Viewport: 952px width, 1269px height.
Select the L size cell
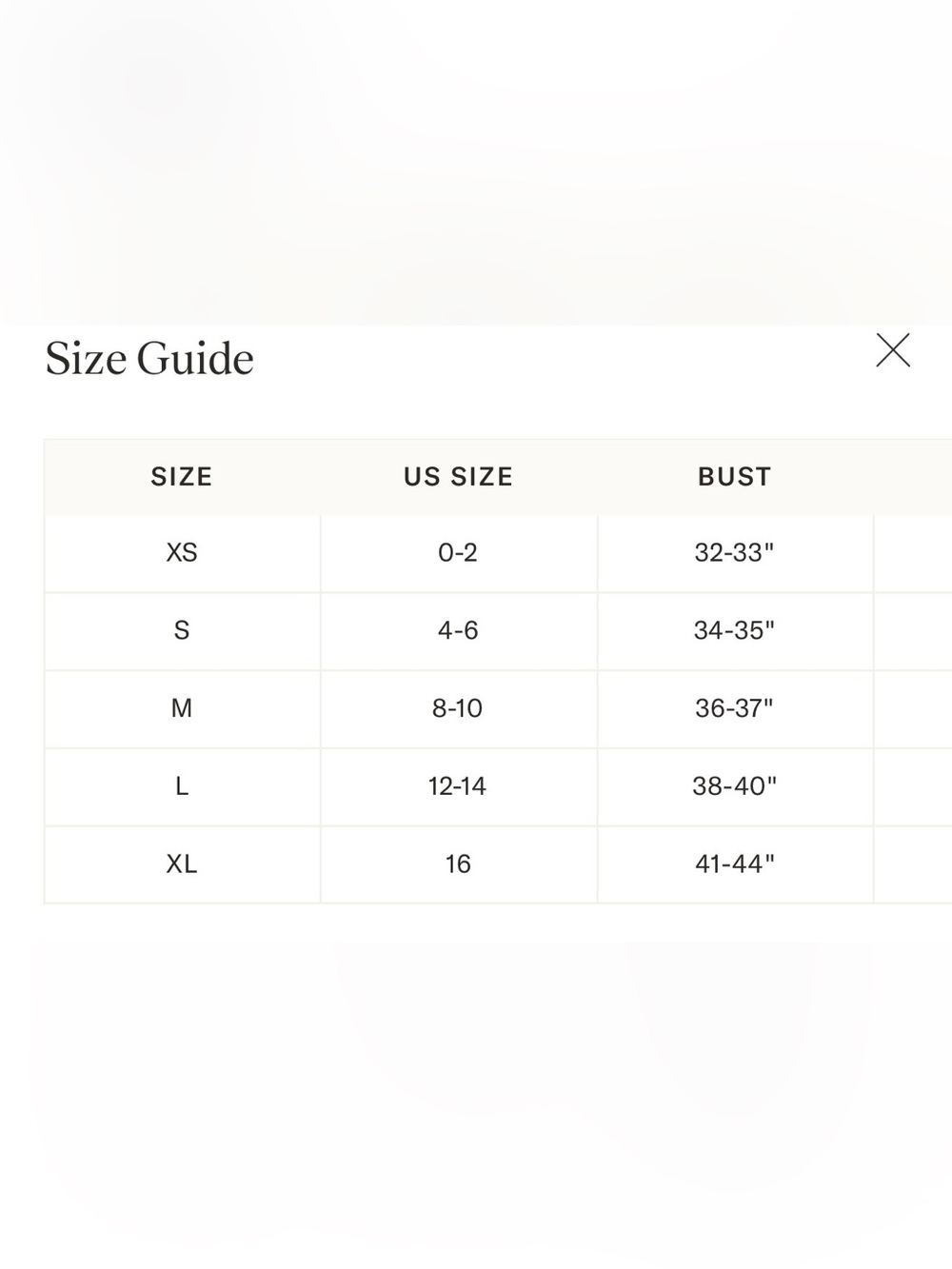point(182,787)
